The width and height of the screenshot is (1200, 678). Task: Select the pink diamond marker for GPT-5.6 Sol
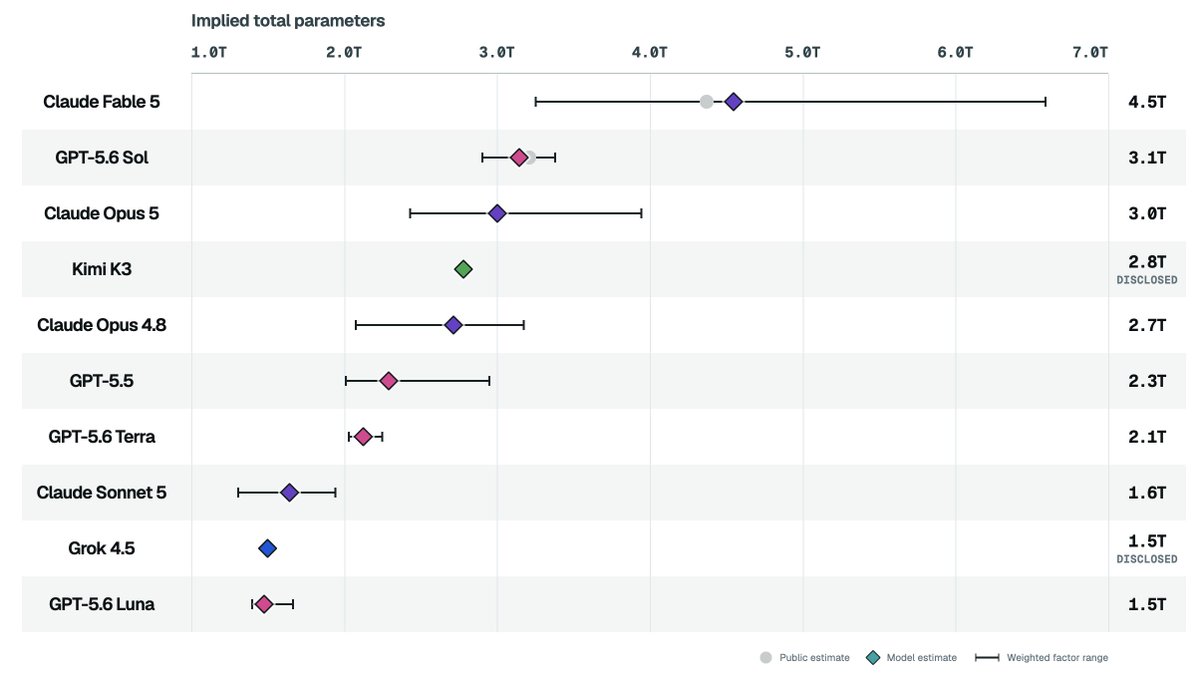[x=519, y=157]
